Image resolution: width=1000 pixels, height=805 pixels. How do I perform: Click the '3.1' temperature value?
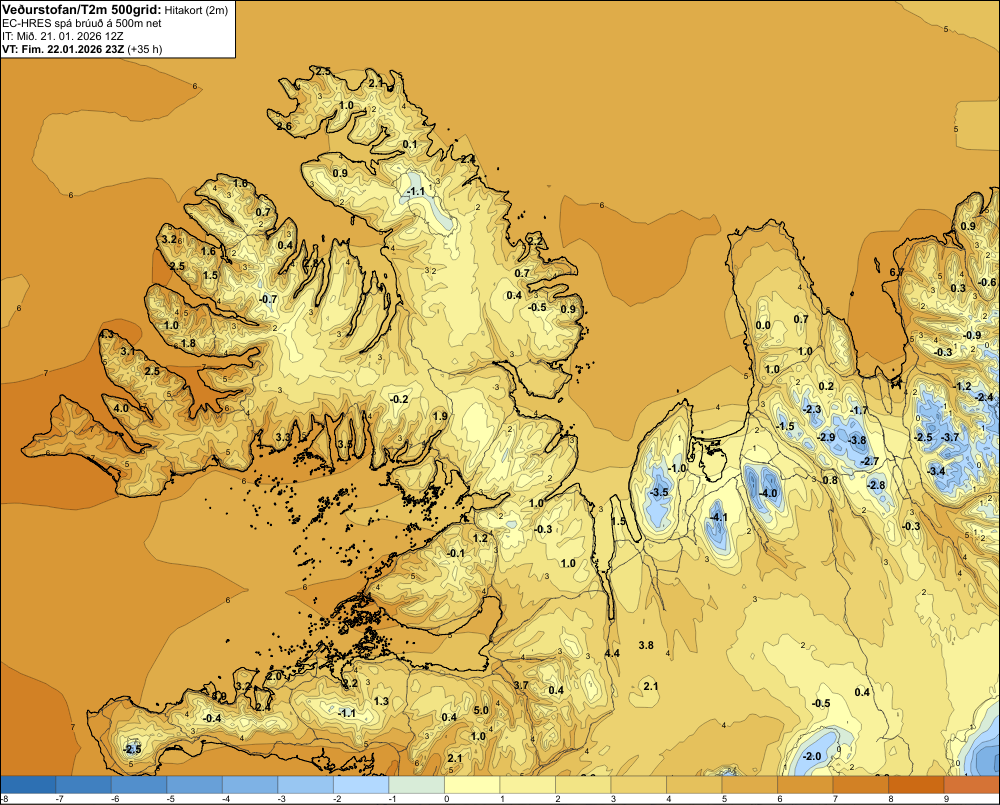coord(128,351)
